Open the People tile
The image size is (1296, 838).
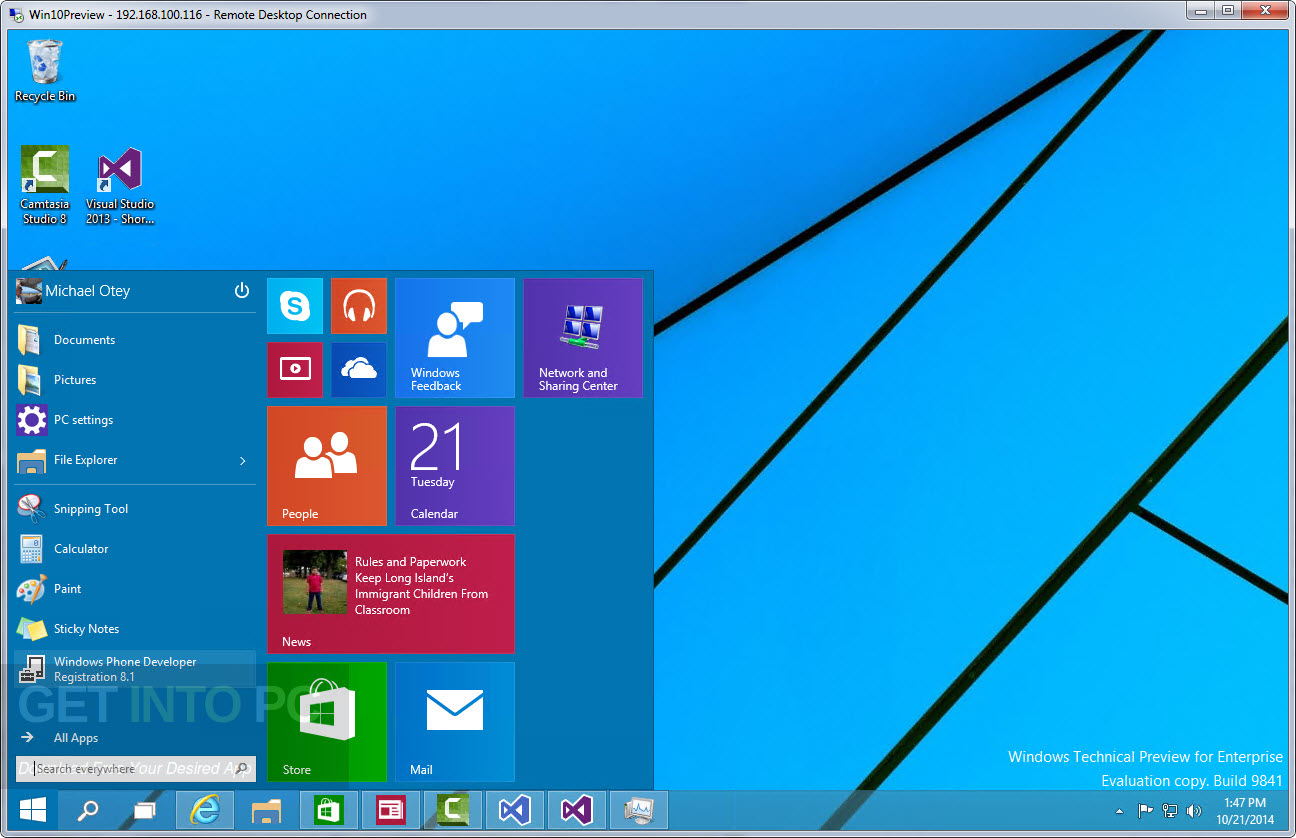click(x=327, y=466)
